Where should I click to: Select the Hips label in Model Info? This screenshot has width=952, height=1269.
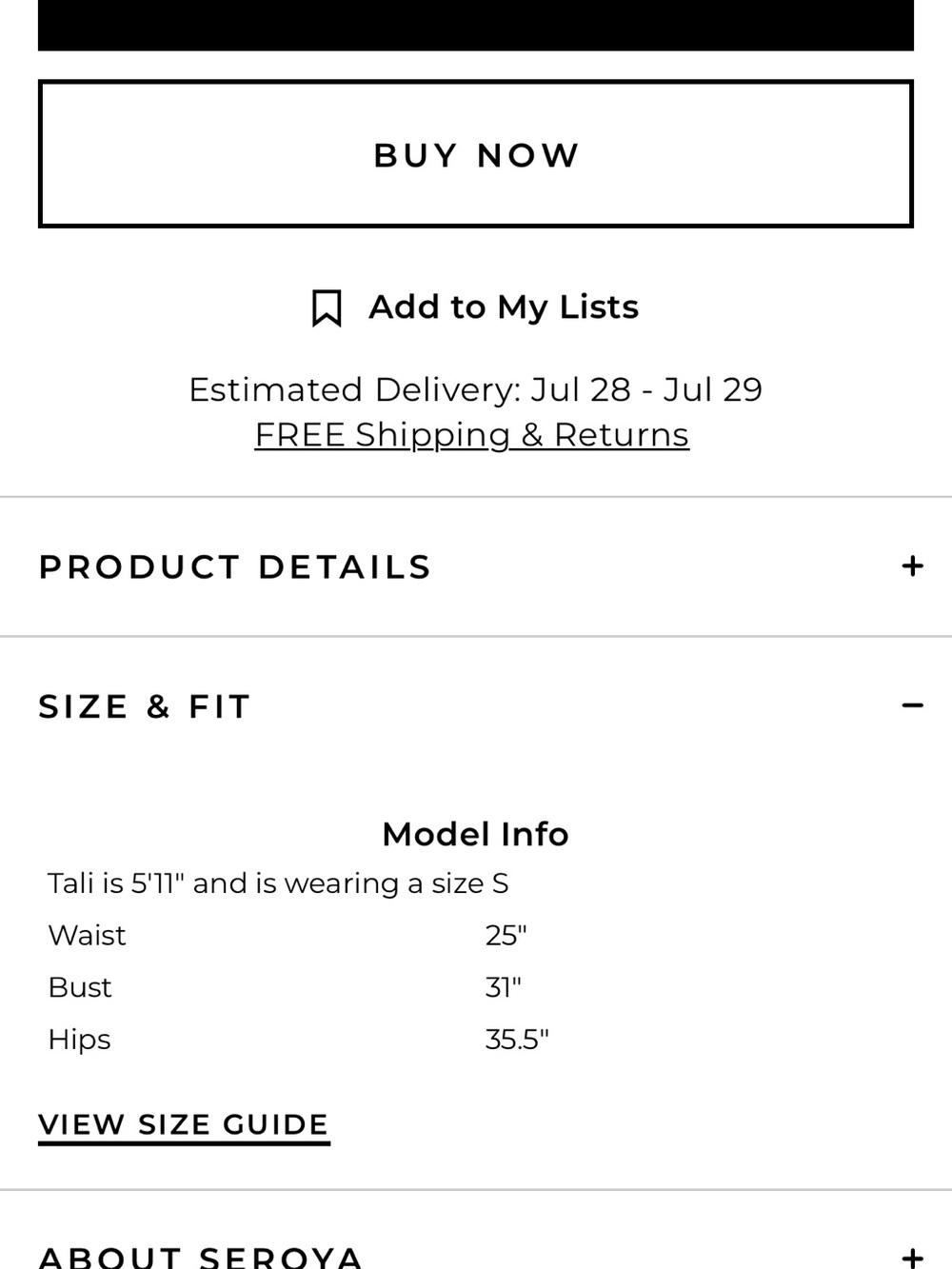tap(79, 1040)
